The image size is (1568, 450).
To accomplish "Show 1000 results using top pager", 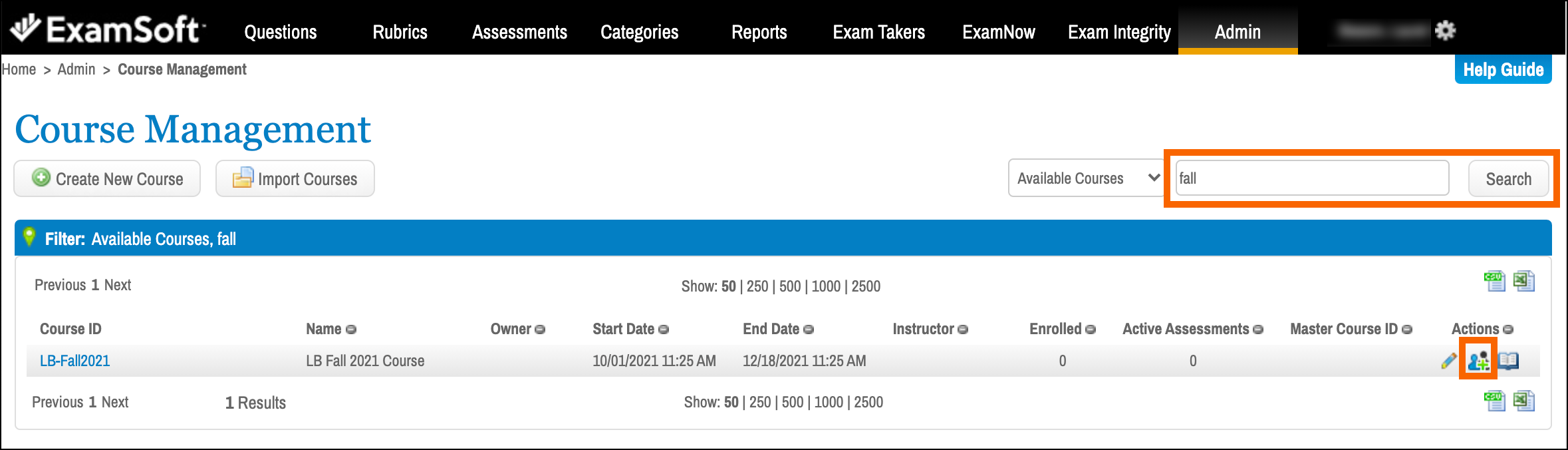I will coord(826,286).
